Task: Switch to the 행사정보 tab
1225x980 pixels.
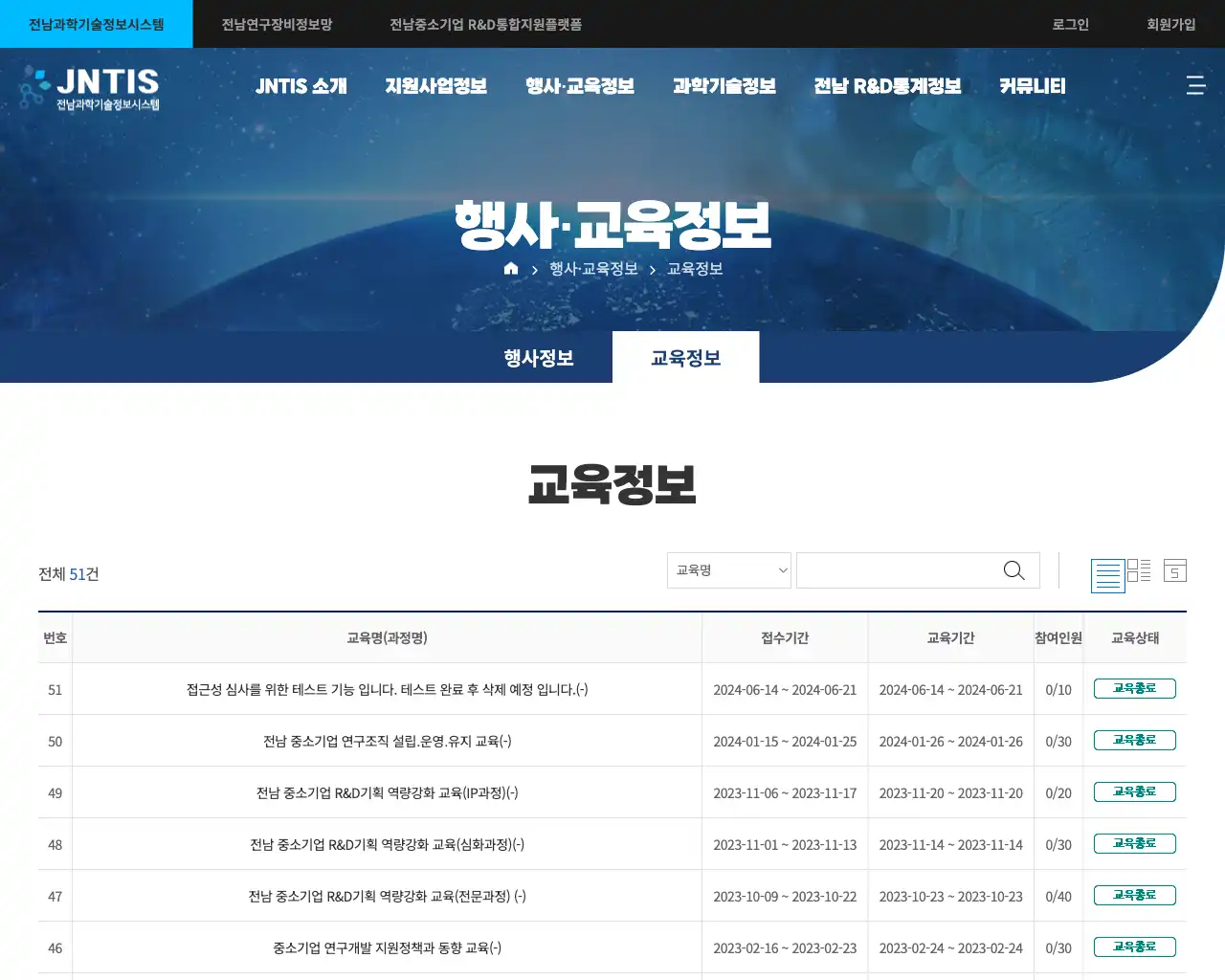Action: (538, 357)
